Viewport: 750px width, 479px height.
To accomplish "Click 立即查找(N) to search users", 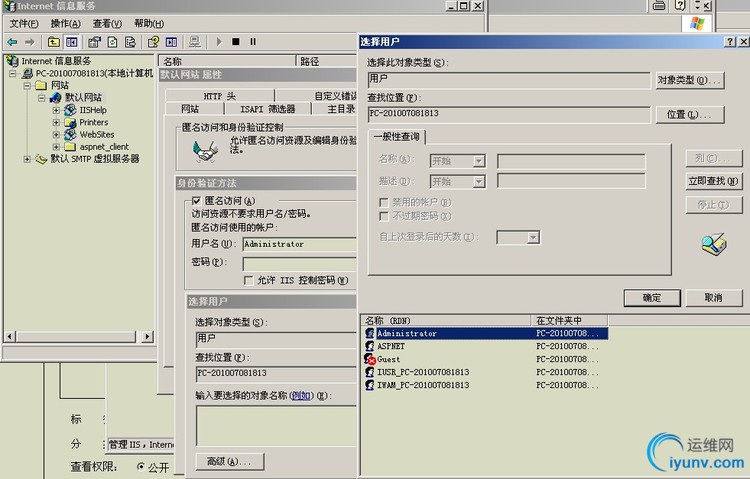I will click(x=714, y=181).
